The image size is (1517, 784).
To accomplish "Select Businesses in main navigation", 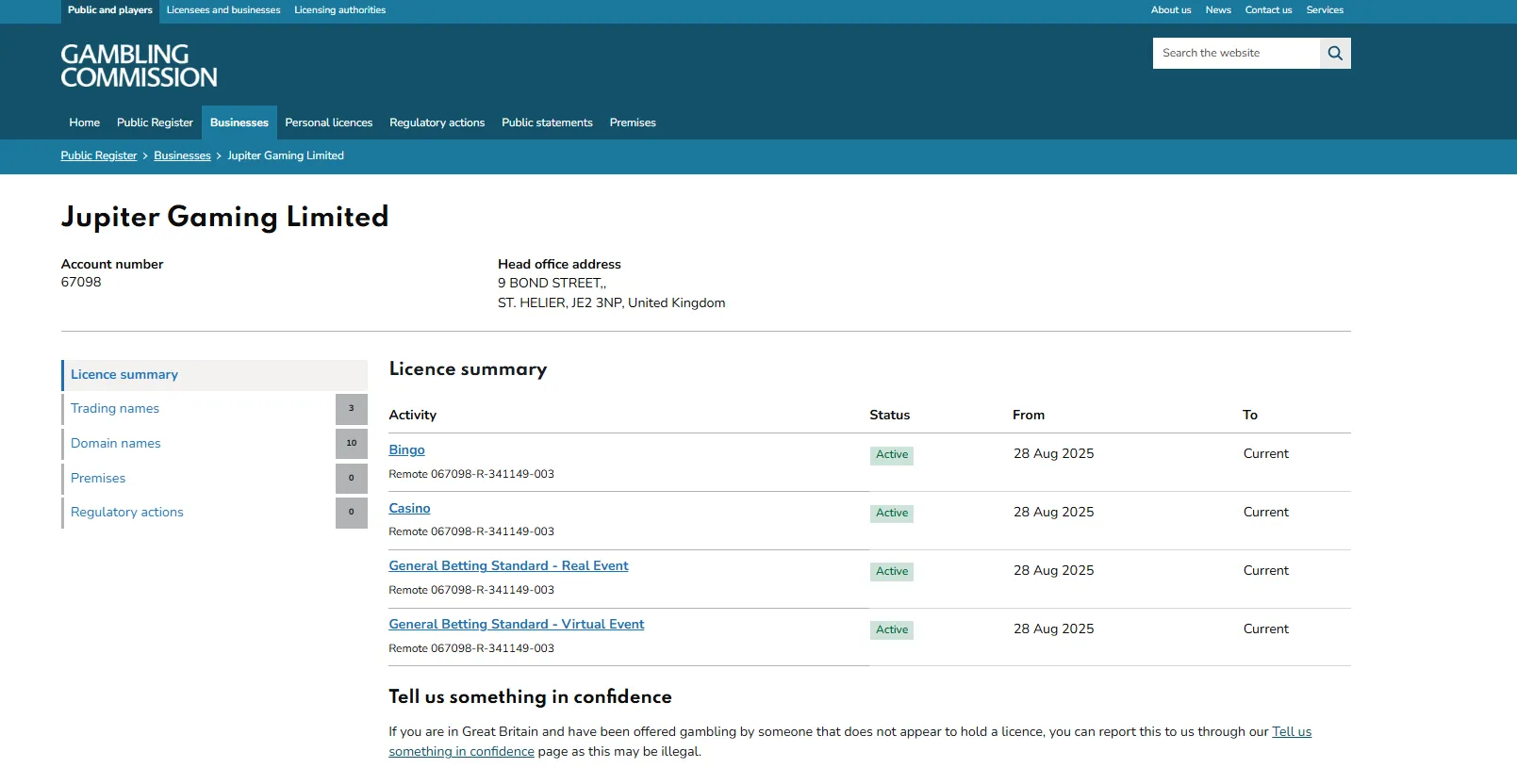I will (239, 122).
